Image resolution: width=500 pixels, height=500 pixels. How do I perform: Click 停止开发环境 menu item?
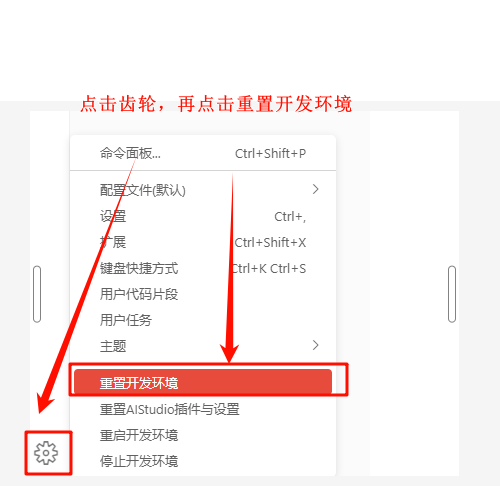203,461
